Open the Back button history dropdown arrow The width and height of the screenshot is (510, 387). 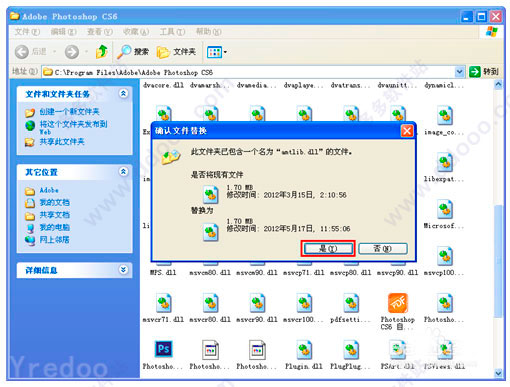pyautogui.click(x=54, y=52)
